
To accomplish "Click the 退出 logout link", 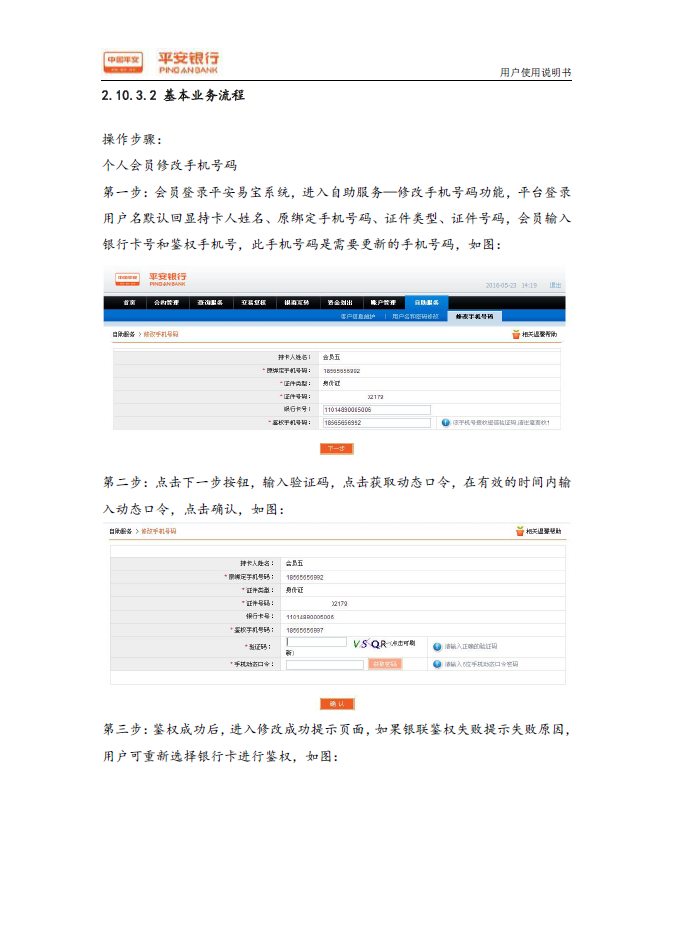I will (x=555, y=285).
